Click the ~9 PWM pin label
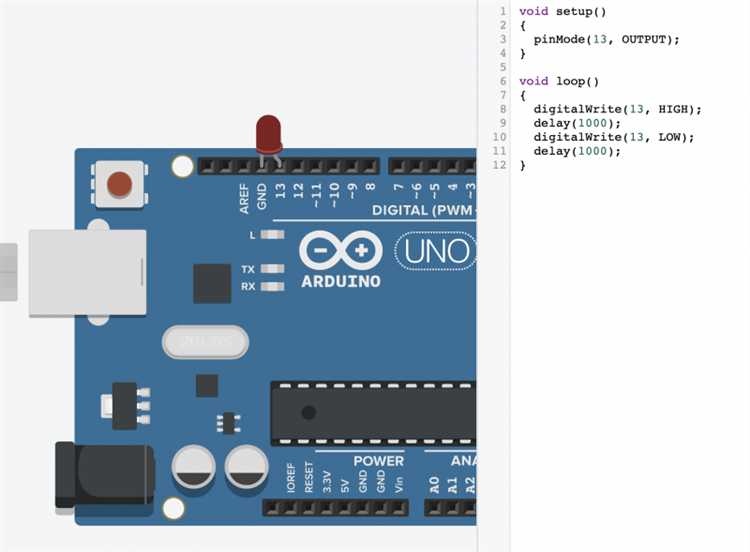Image resolution: width=750 pixels, height=552 pixels. [353, 191]
